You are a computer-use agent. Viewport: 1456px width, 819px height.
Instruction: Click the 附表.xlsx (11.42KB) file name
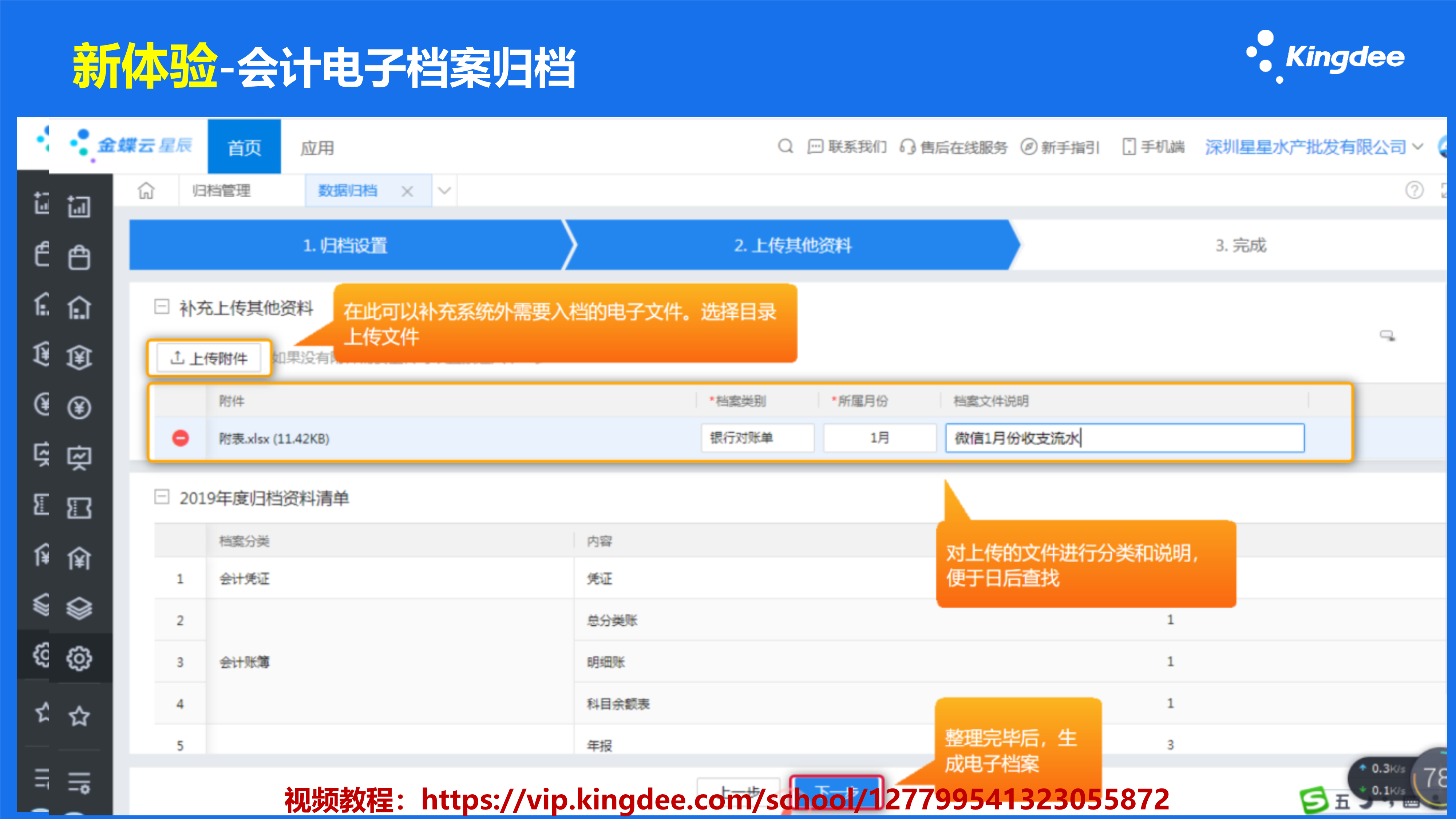[x=274, y=439]
